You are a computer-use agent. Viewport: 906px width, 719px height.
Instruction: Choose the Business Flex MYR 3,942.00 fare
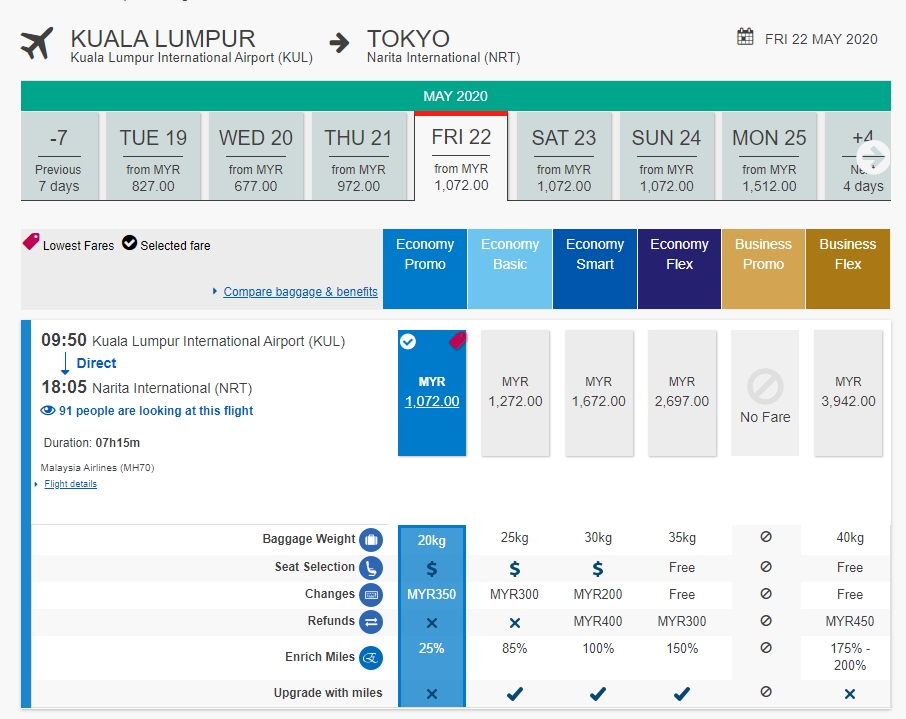(x=848, y=392)
